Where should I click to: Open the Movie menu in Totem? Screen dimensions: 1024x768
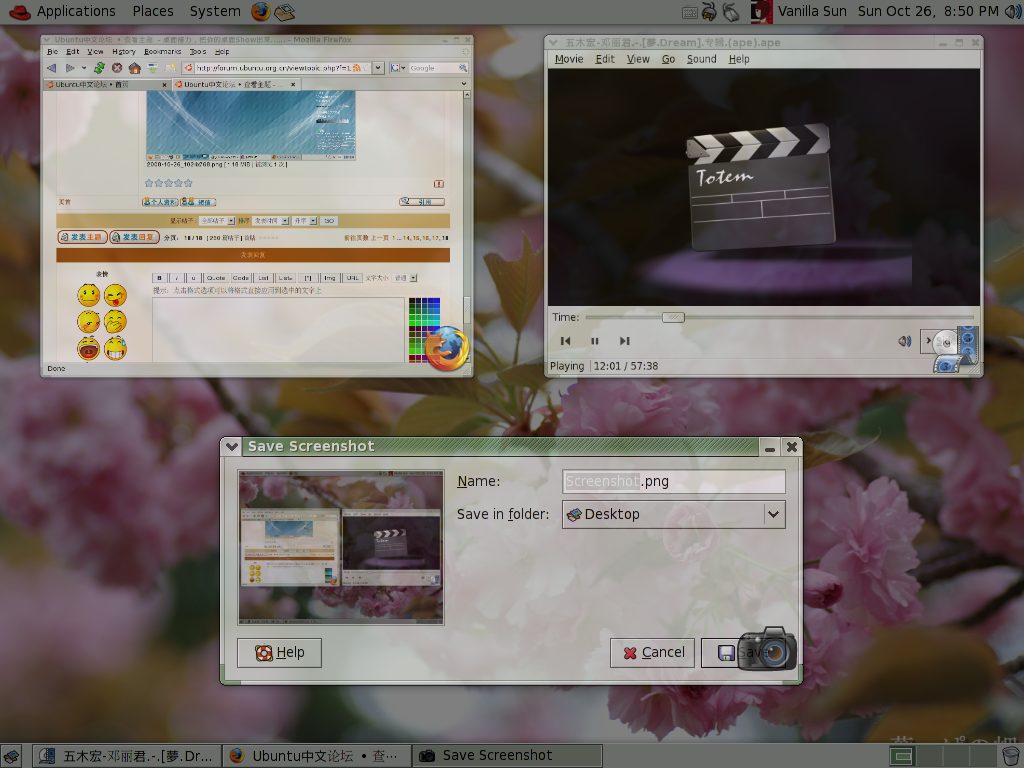pyautogui.click(x=569, y=59)
